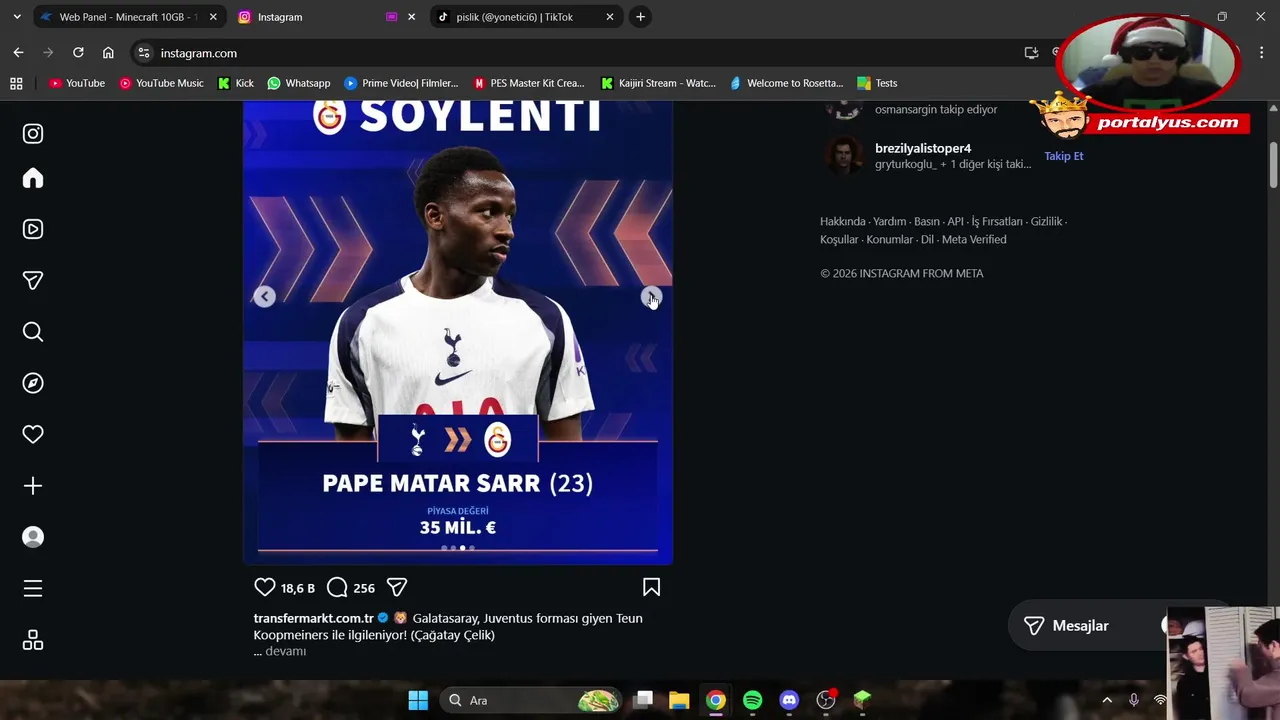Go to next carousel image
Viewport: 1280px width, 720px height.
[651, 297]
